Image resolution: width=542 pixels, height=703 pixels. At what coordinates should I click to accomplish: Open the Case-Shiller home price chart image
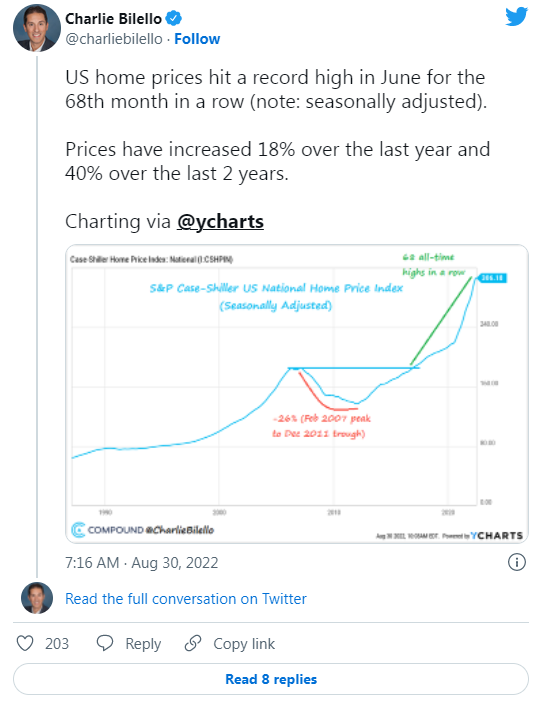297,394
